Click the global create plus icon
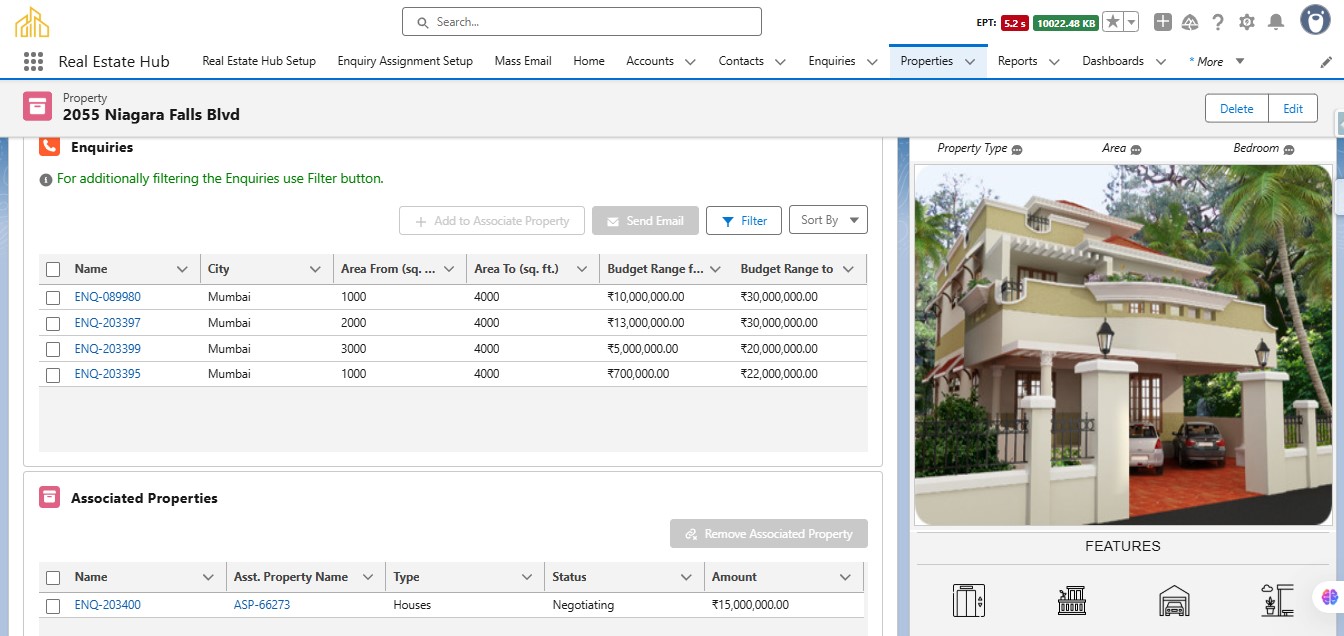 point(1162,22)
